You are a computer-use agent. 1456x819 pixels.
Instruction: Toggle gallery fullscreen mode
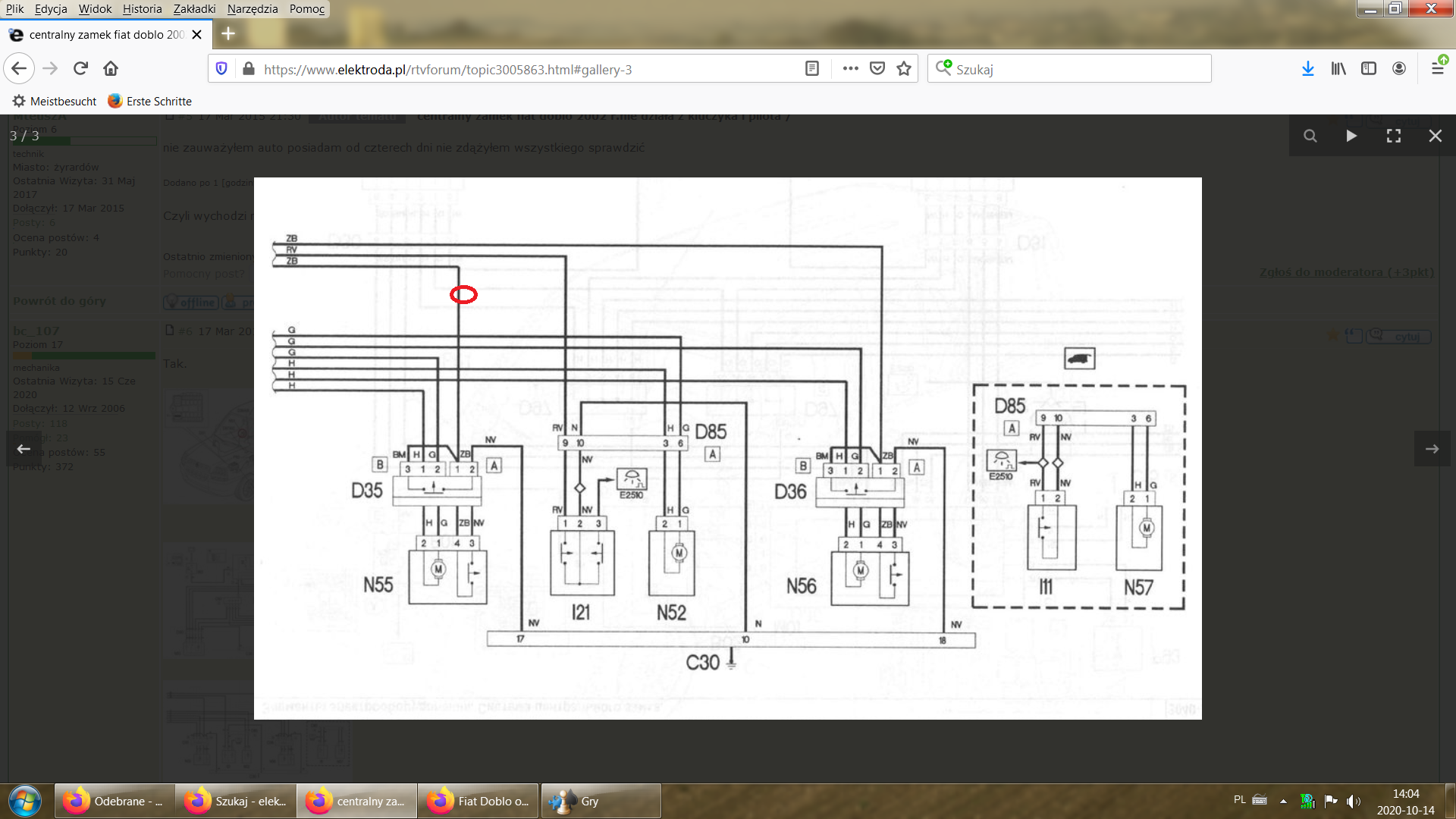click(1393, 136)
